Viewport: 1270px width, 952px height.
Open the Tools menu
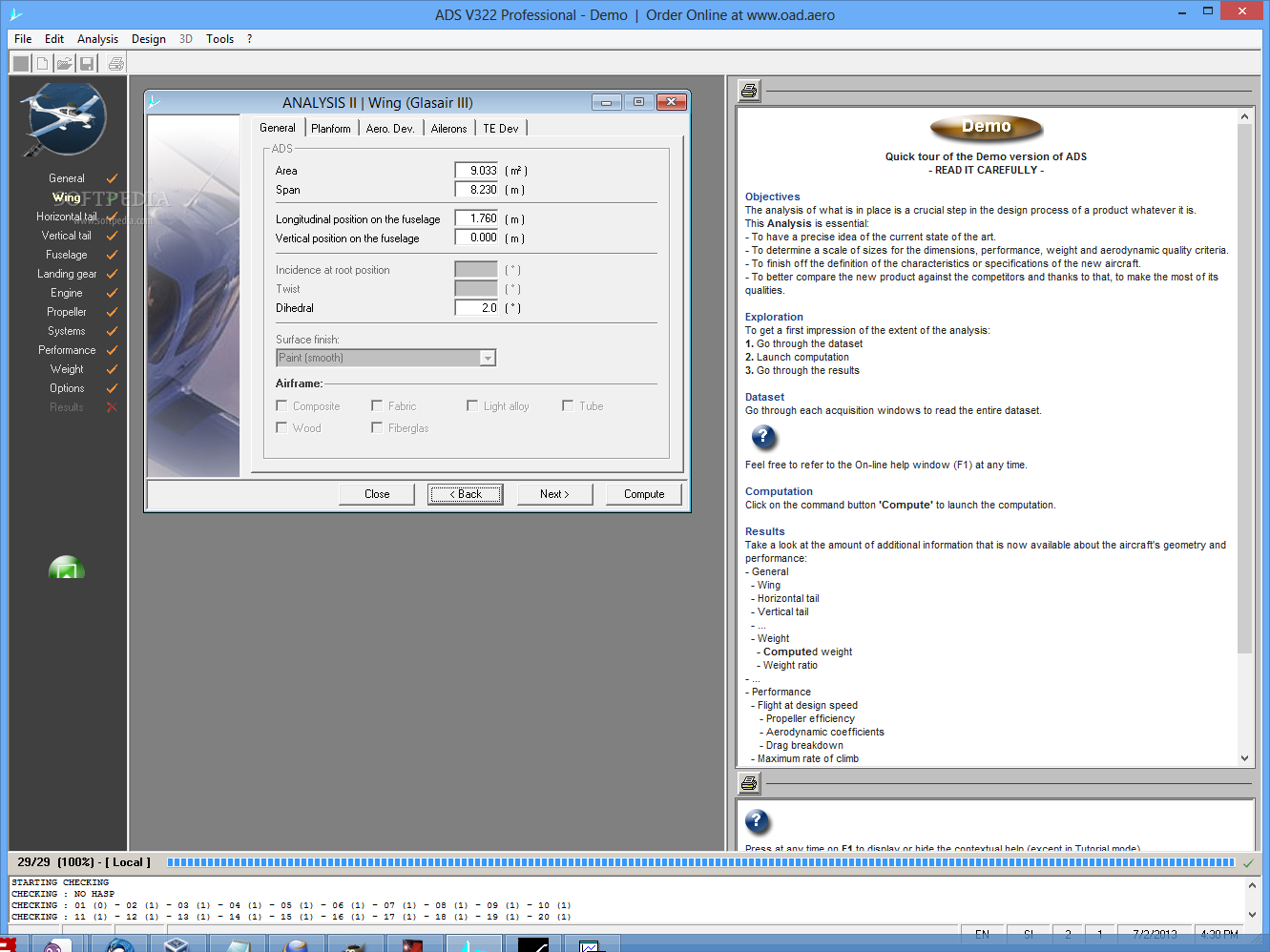(220, 39)
